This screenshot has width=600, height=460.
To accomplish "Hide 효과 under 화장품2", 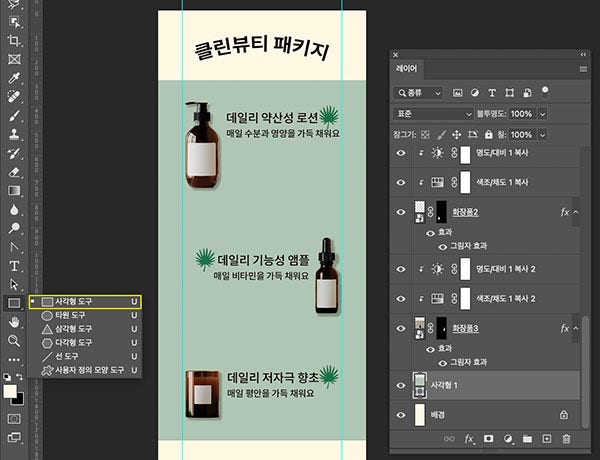I will coord(430,233).
